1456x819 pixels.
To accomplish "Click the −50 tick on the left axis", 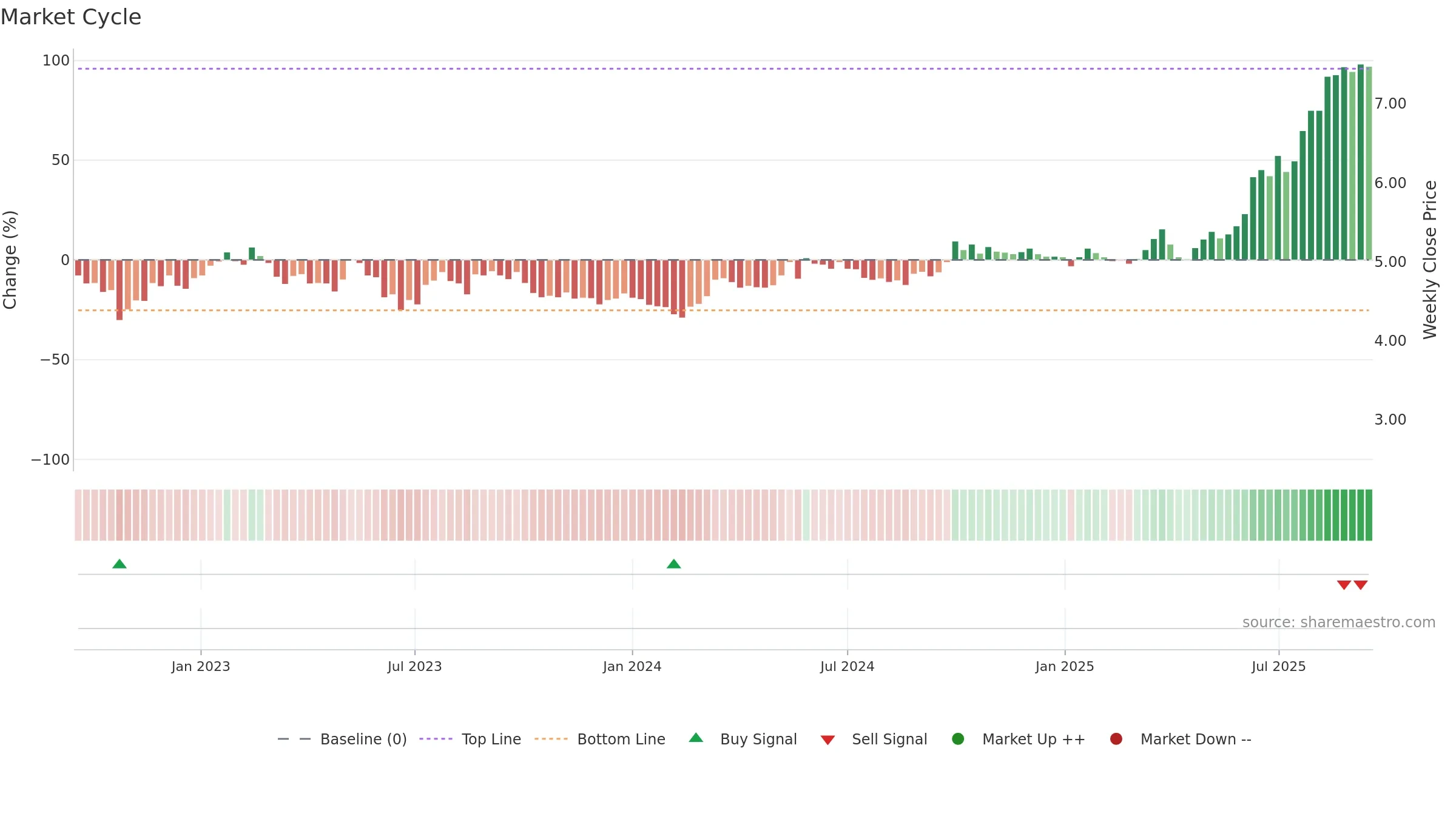I will click(x=55, y=360).
